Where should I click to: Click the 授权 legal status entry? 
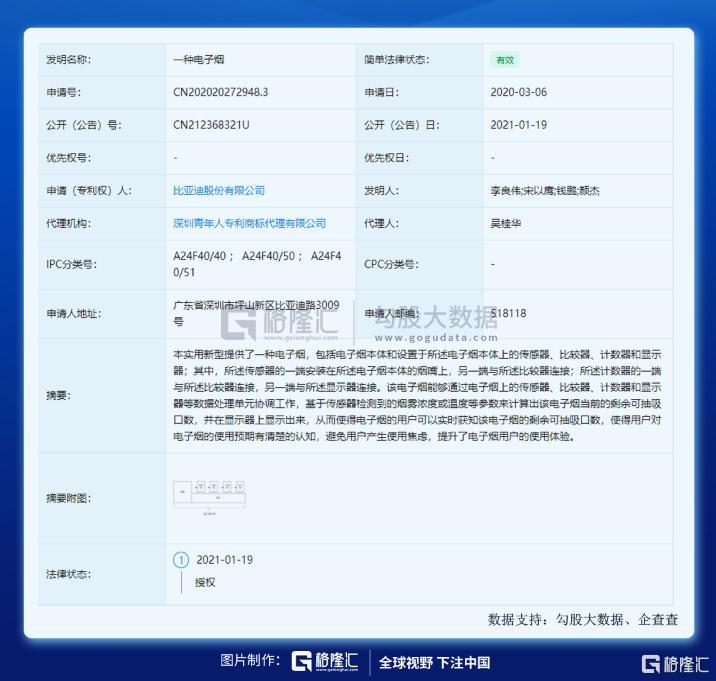(x=205, y=582)
